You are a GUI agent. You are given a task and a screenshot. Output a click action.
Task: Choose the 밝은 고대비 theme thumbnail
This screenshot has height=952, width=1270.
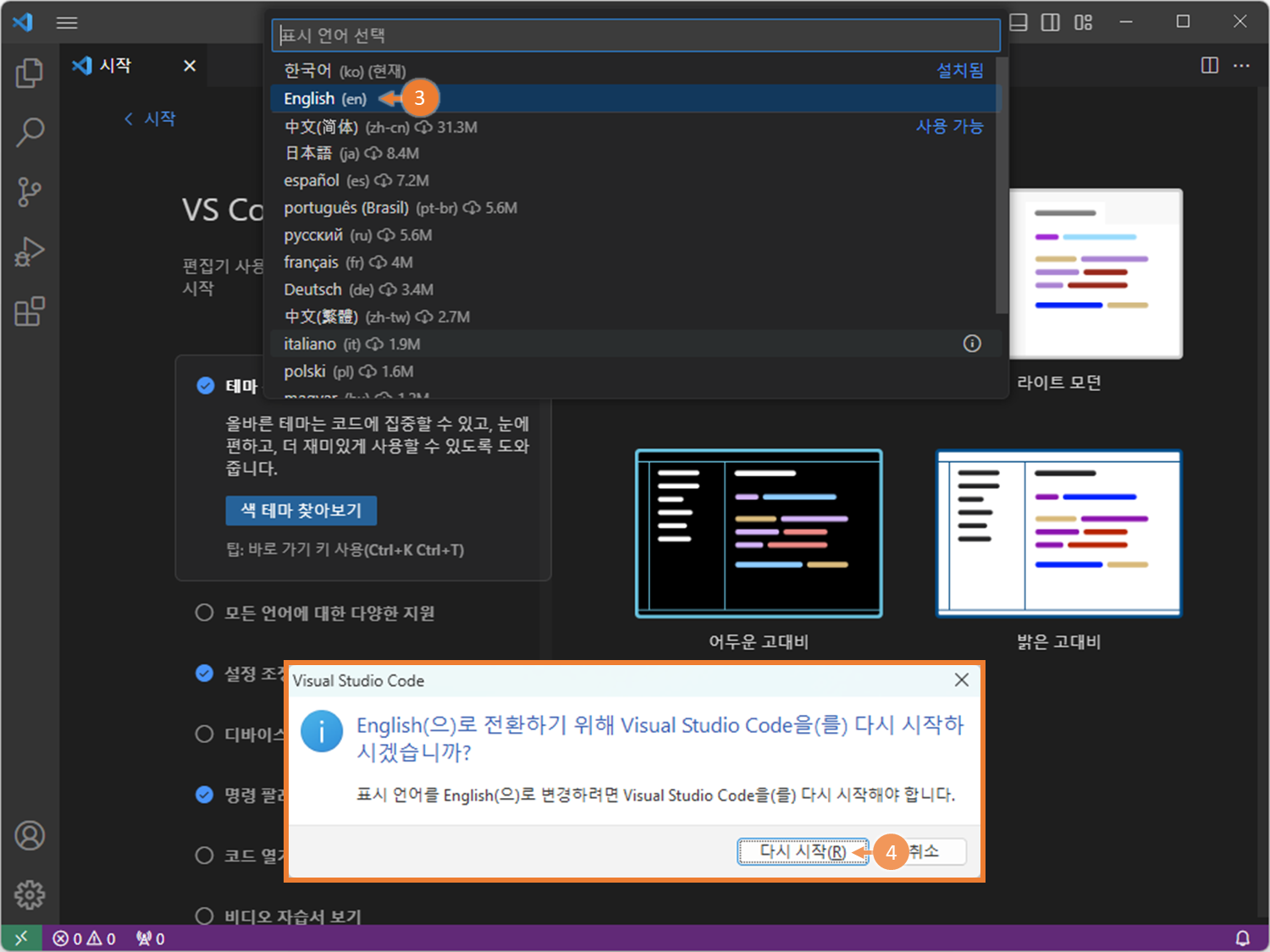[x=1058, y=533]
